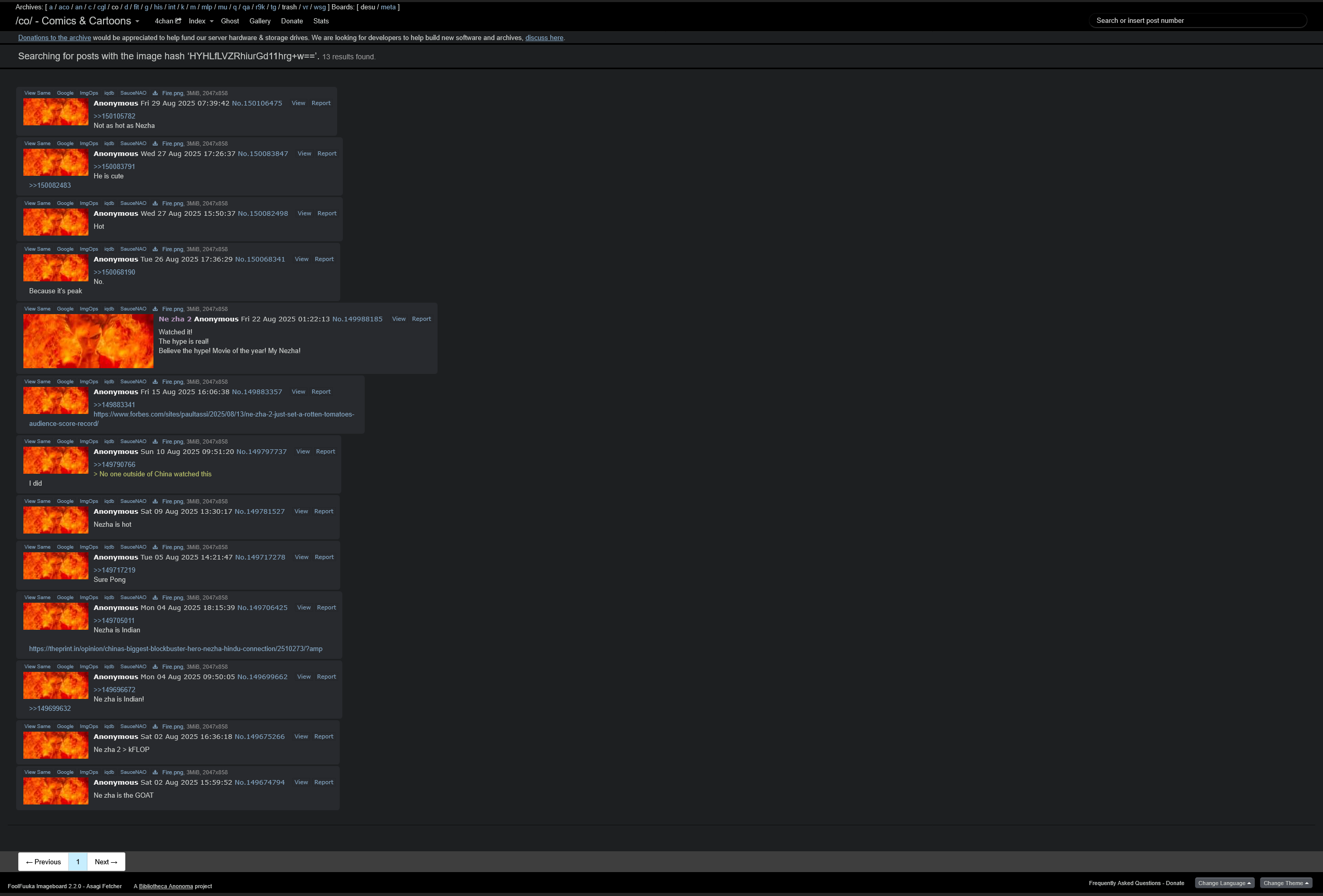This screenshot has width=1323, height=896.
Task: Open 4chan external link in navbar
Action: (168, 21)
